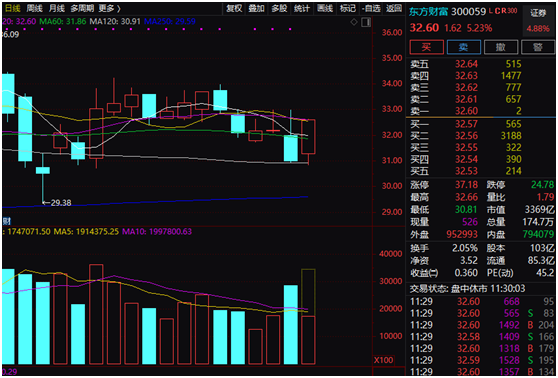The width and height of the screenshot is (558, 378).
Task: Expand the 更多 periods menu
Action: [x=110, y=8]
